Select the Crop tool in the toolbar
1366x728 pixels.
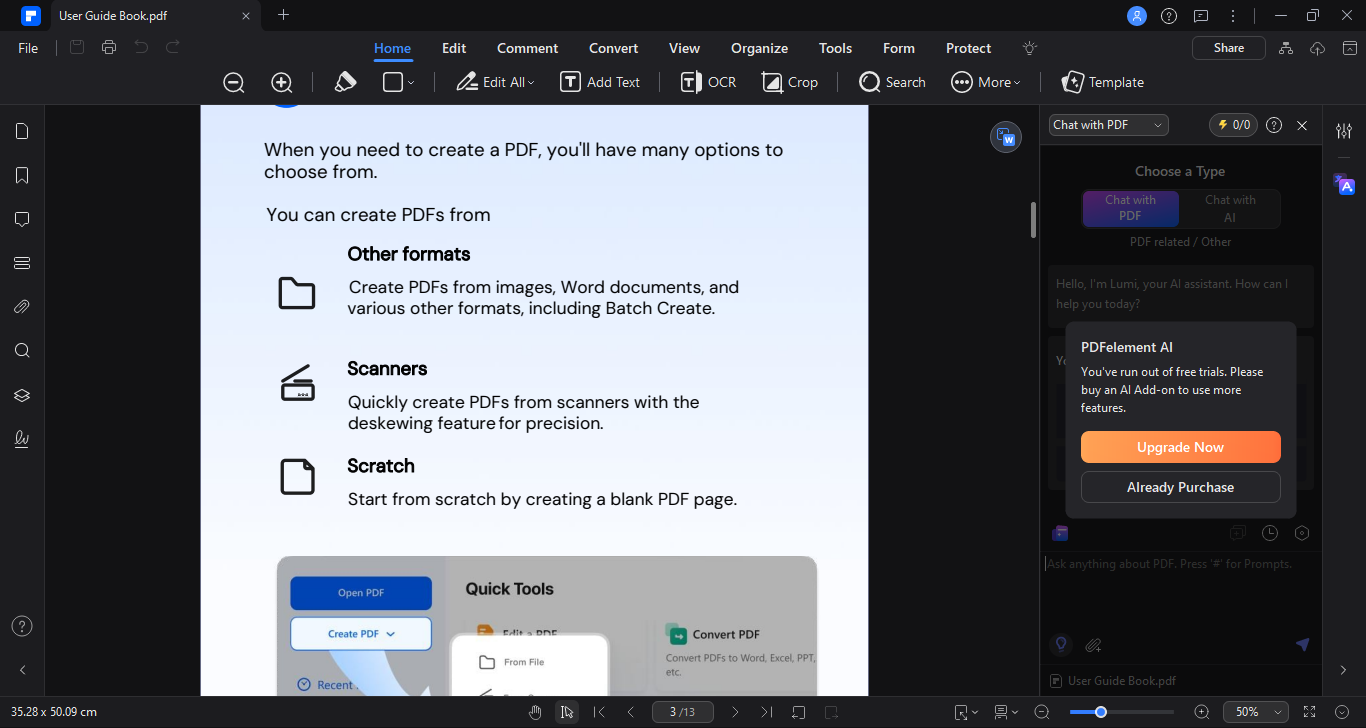pos(790,82)
